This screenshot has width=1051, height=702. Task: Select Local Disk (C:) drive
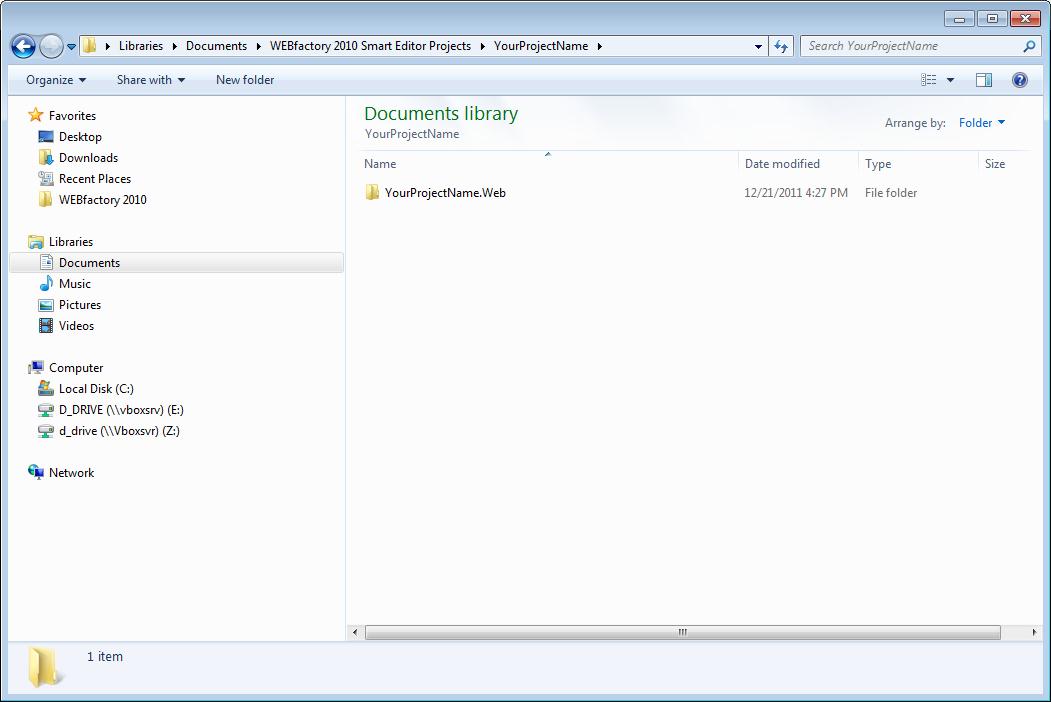coord(96,389)
